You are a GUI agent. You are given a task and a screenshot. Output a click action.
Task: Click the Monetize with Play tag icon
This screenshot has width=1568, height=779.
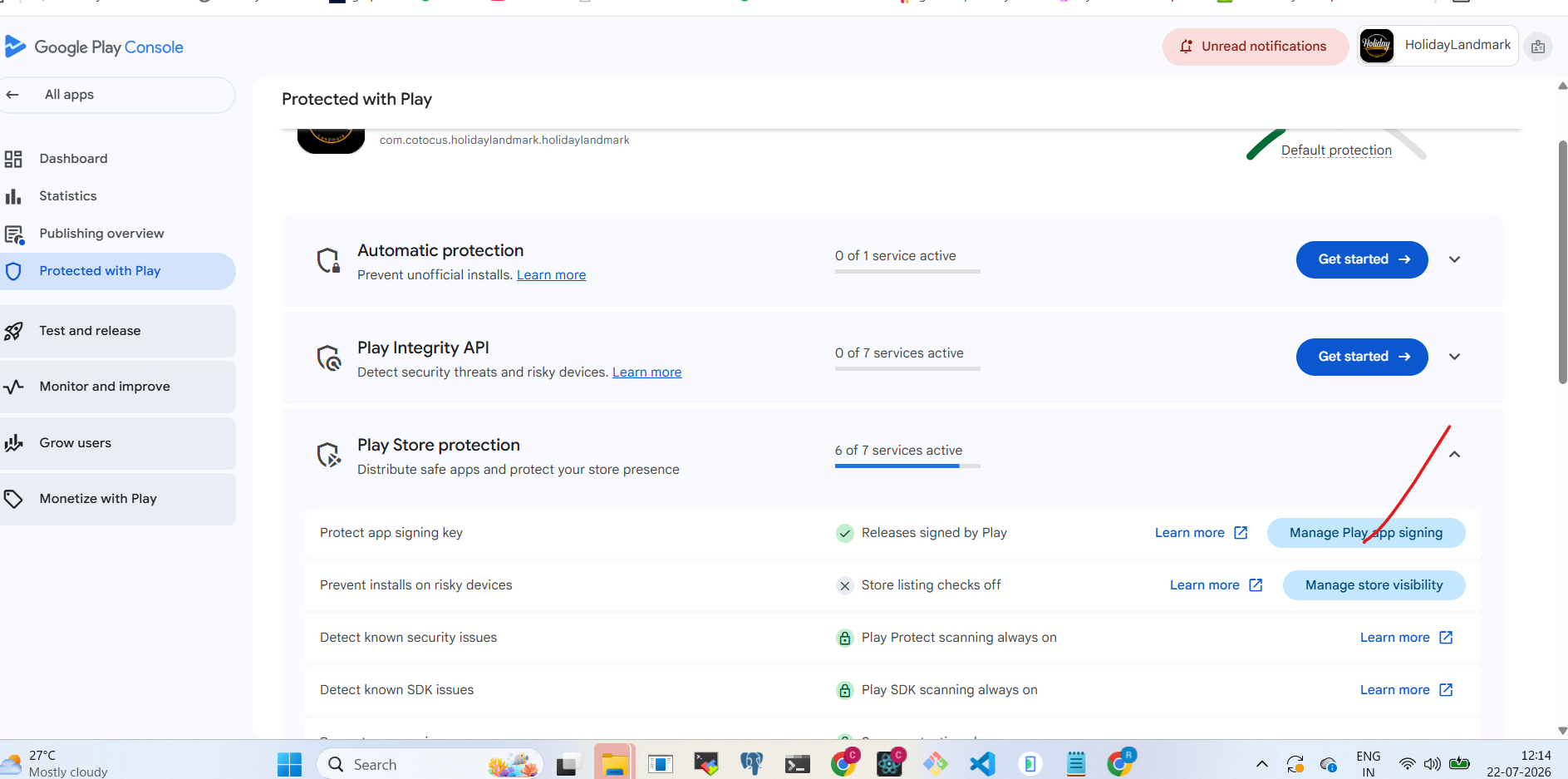[13, 499]
